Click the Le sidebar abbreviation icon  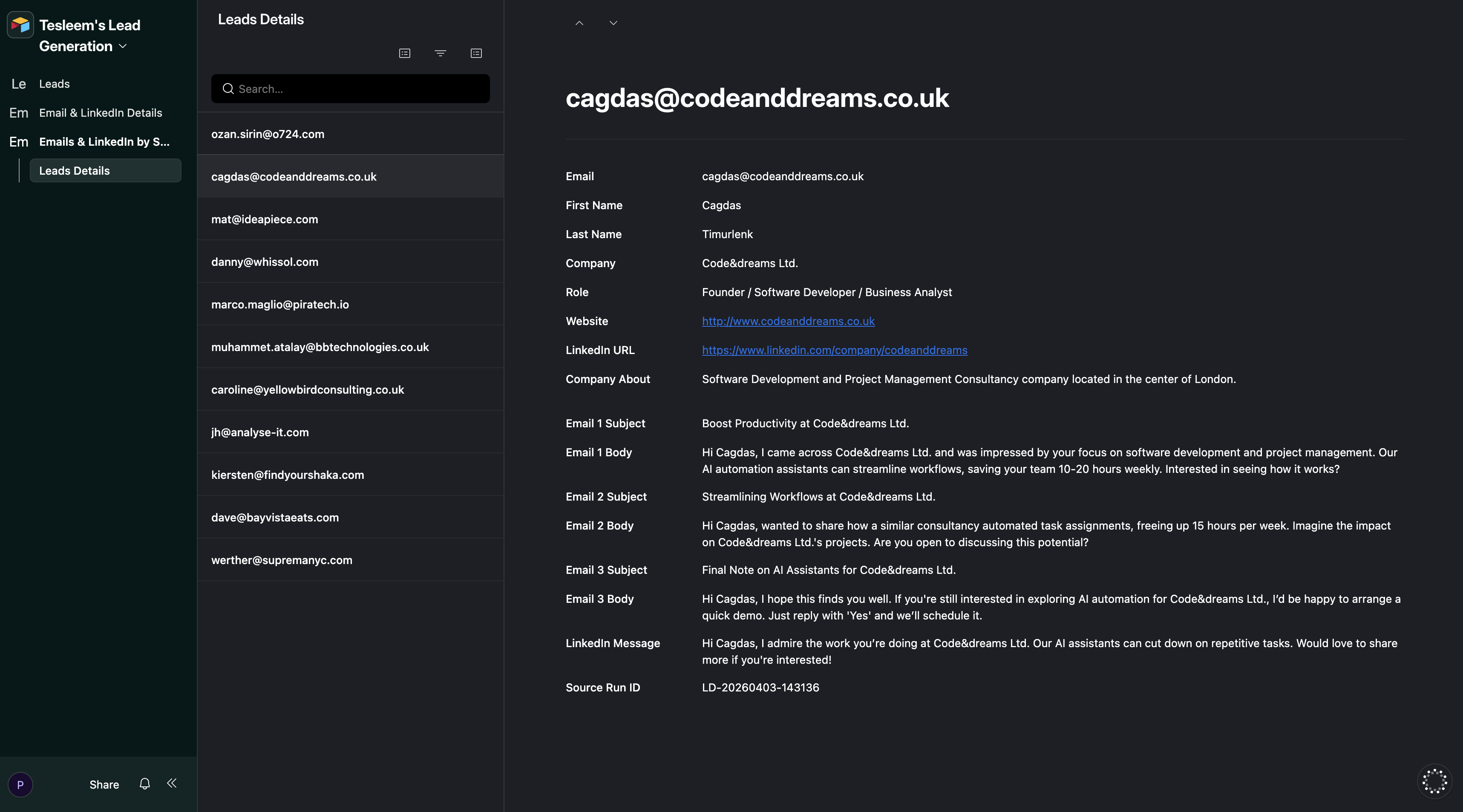tap(19, 84)
